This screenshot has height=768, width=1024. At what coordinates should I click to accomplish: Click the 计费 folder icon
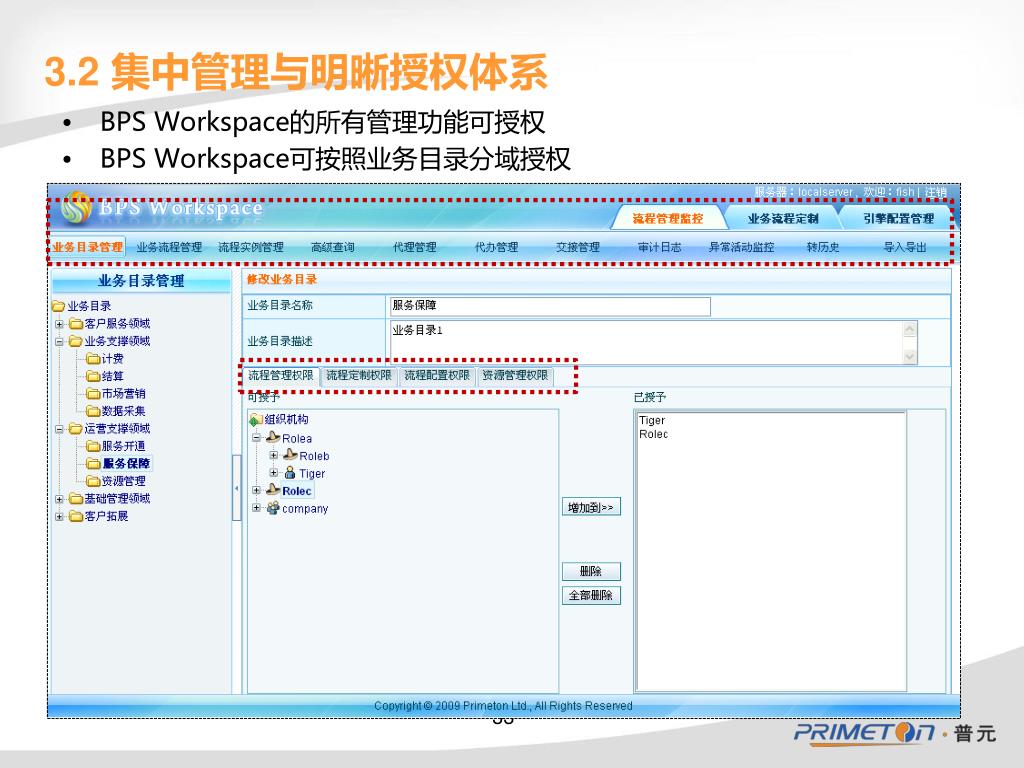click(93, 359)
